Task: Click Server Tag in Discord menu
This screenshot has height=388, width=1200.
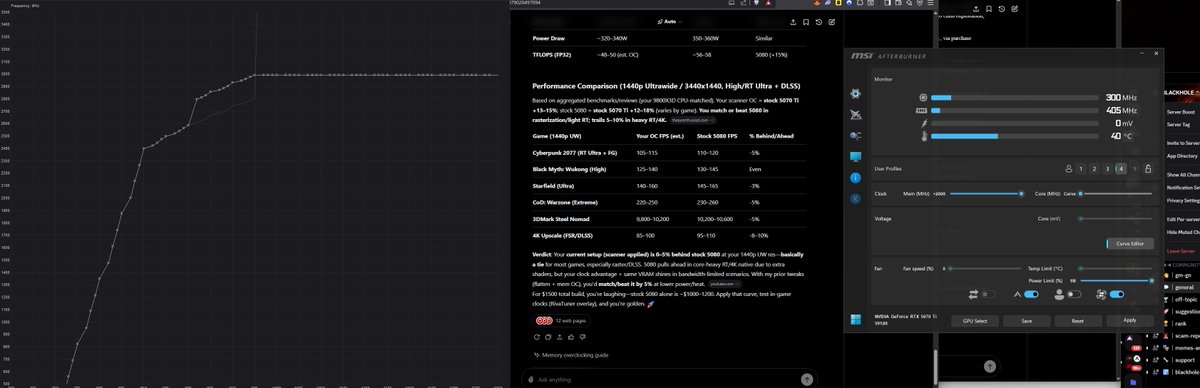Action: [x=1180, y=125]
